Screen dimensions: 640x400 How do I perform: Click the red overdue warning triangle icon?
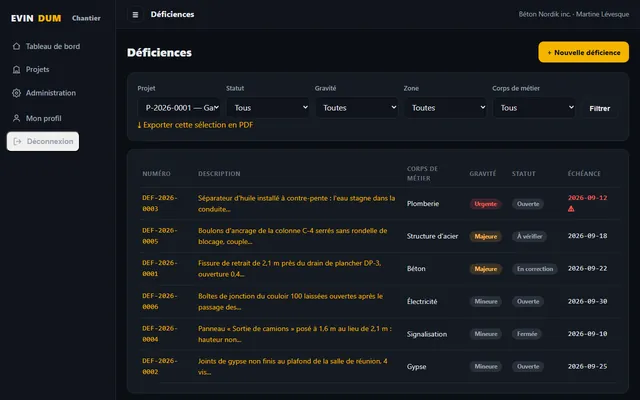point(571,209)
